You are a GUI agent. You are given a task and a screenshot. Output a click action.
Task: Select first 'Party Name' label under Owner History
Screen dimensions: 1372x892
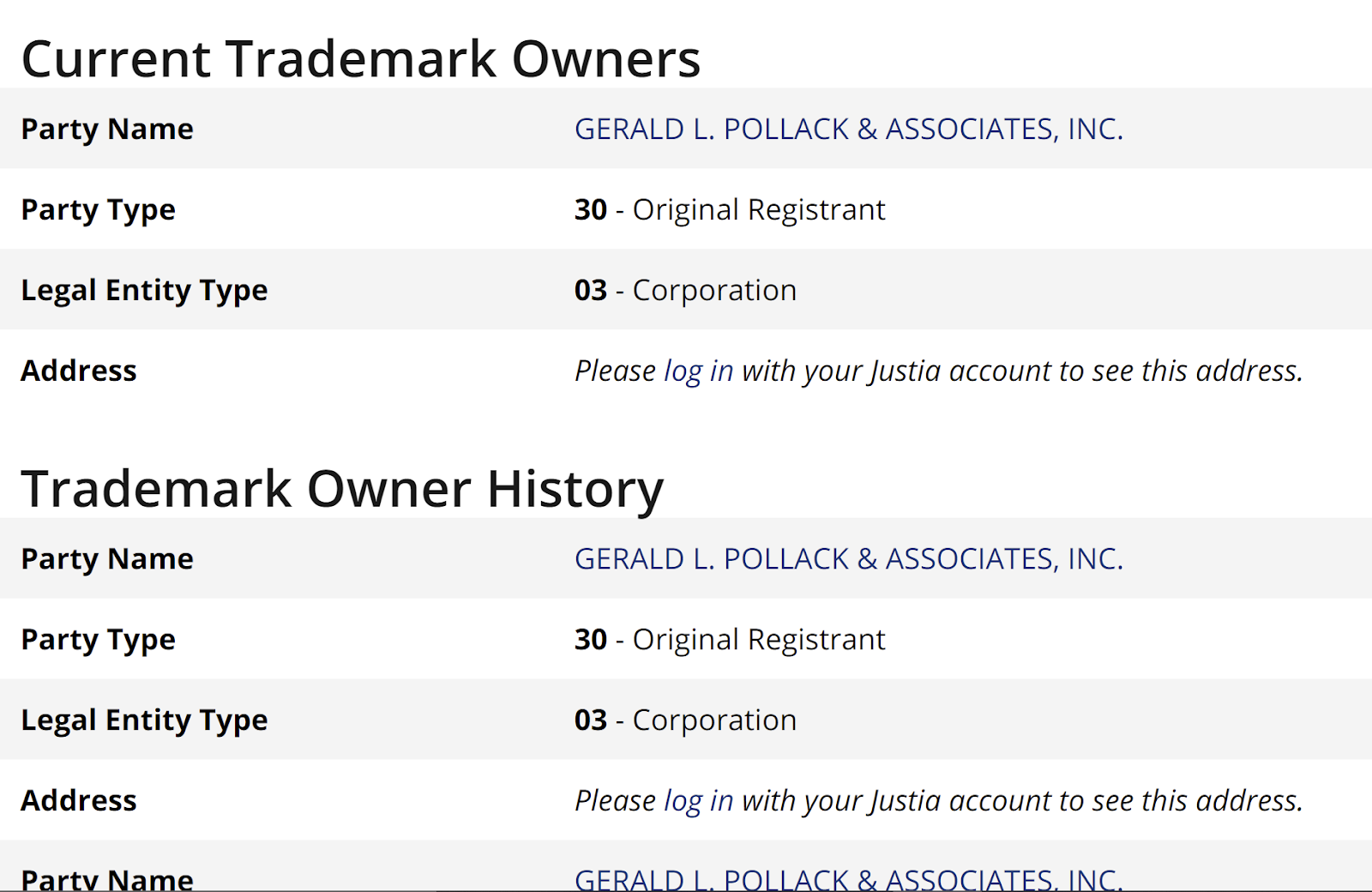click(107, 558)
